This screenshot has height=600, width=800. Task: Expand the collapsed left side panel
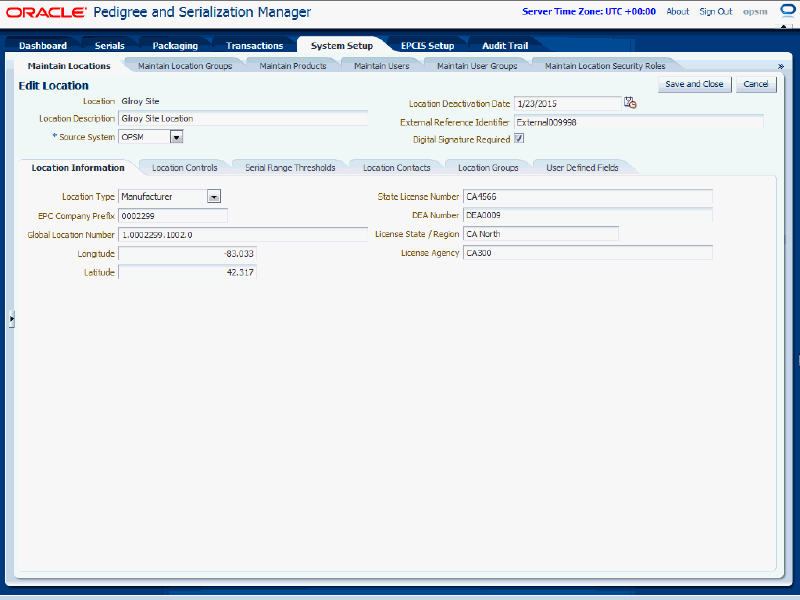coord(12,319)
